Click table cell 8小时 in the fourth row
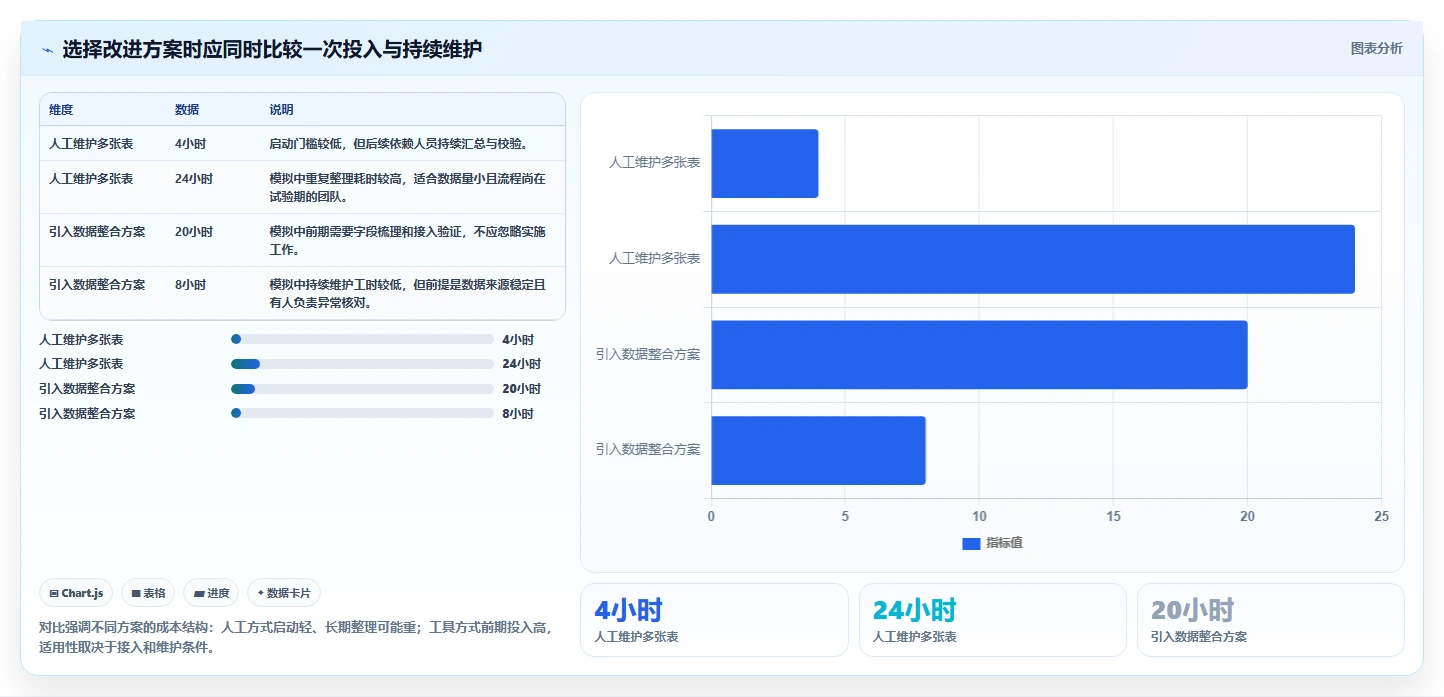 point(190,285)
